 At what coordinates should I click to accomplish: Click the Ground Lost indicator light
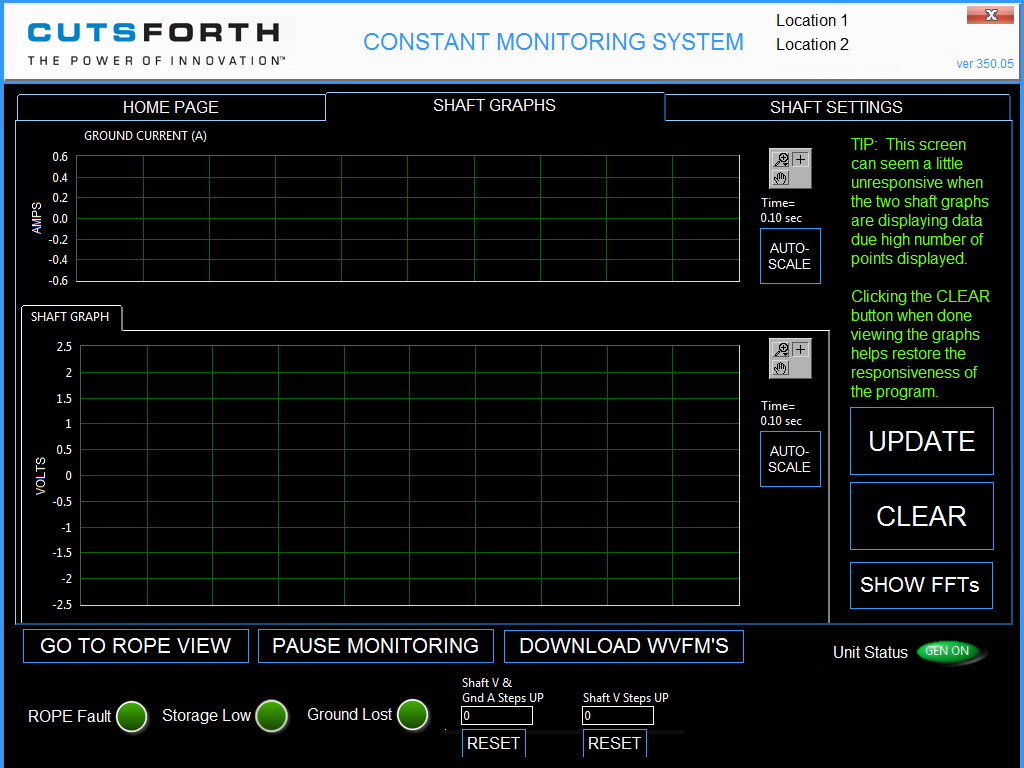412,715
